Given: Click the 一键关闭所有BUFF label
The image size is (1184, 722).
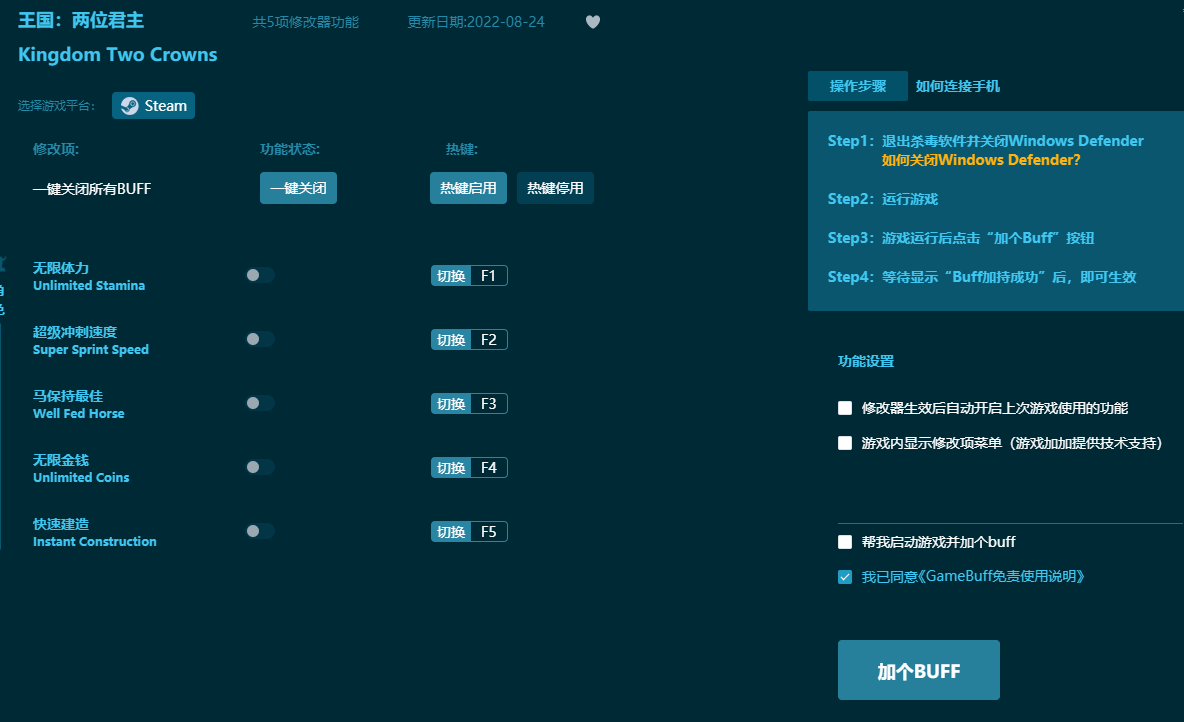Looking at the screenshot, I should click(92, 189).
